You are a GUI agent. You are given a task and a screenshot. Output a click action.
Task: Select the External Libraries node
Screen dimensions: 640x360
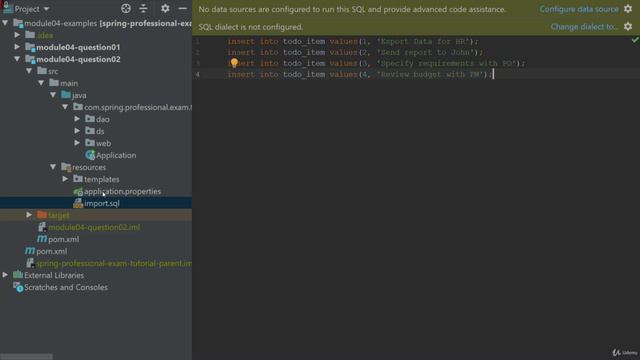point(54,276)
